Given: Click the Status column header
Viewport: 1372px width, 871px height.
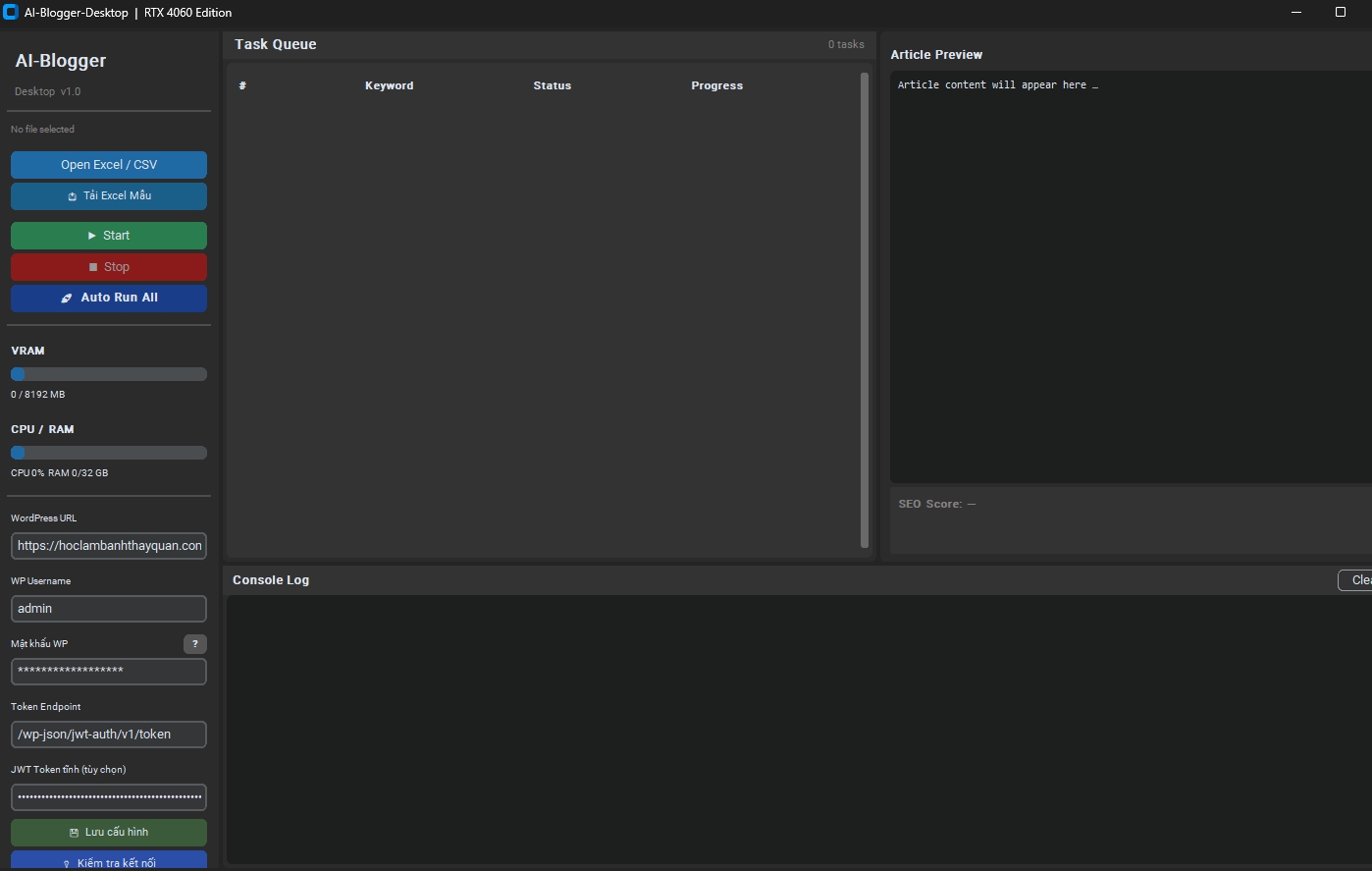Looking at the screenshot, I should point(553,86).
